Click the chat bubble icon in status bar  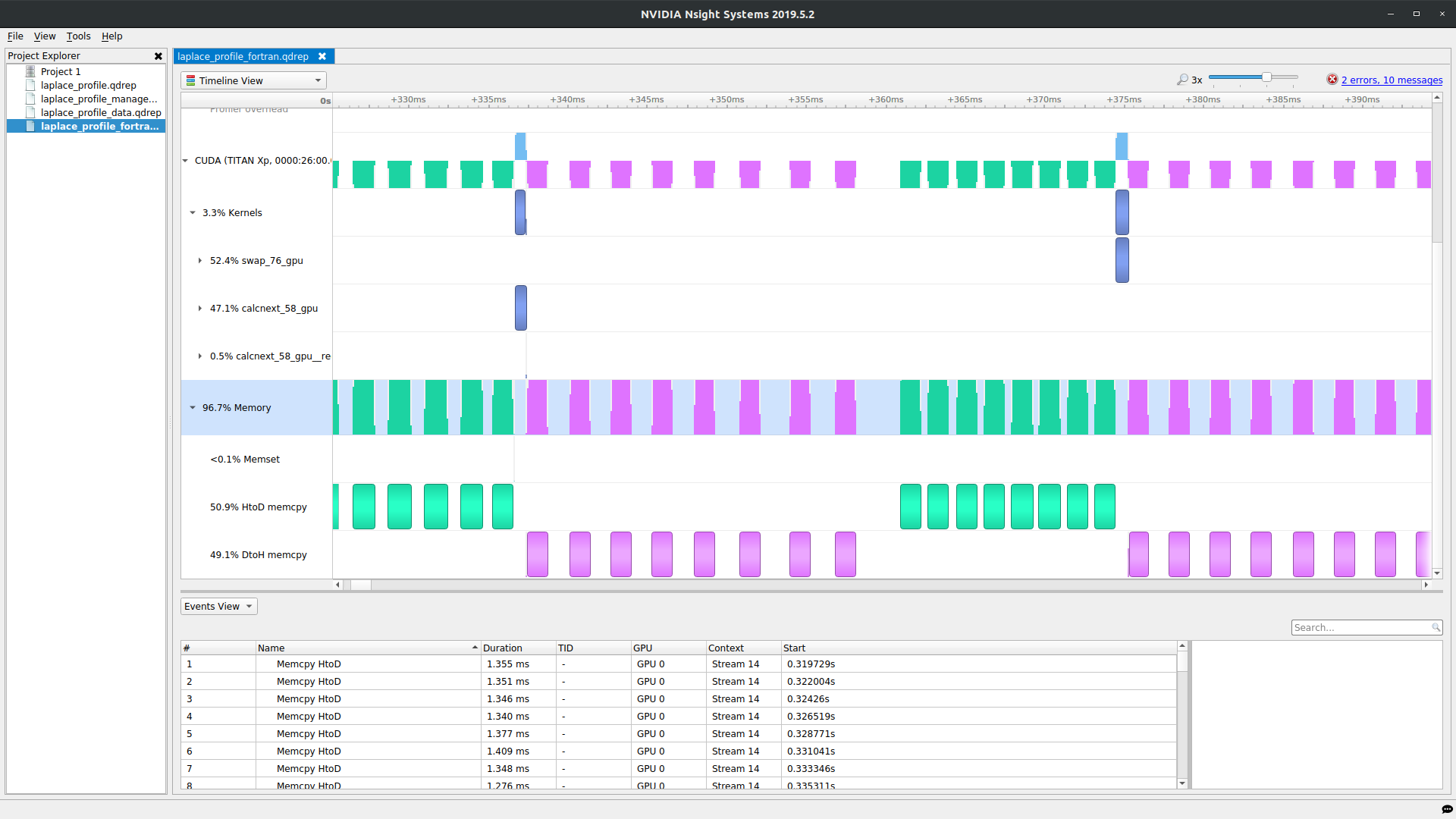pos(1446,809)
